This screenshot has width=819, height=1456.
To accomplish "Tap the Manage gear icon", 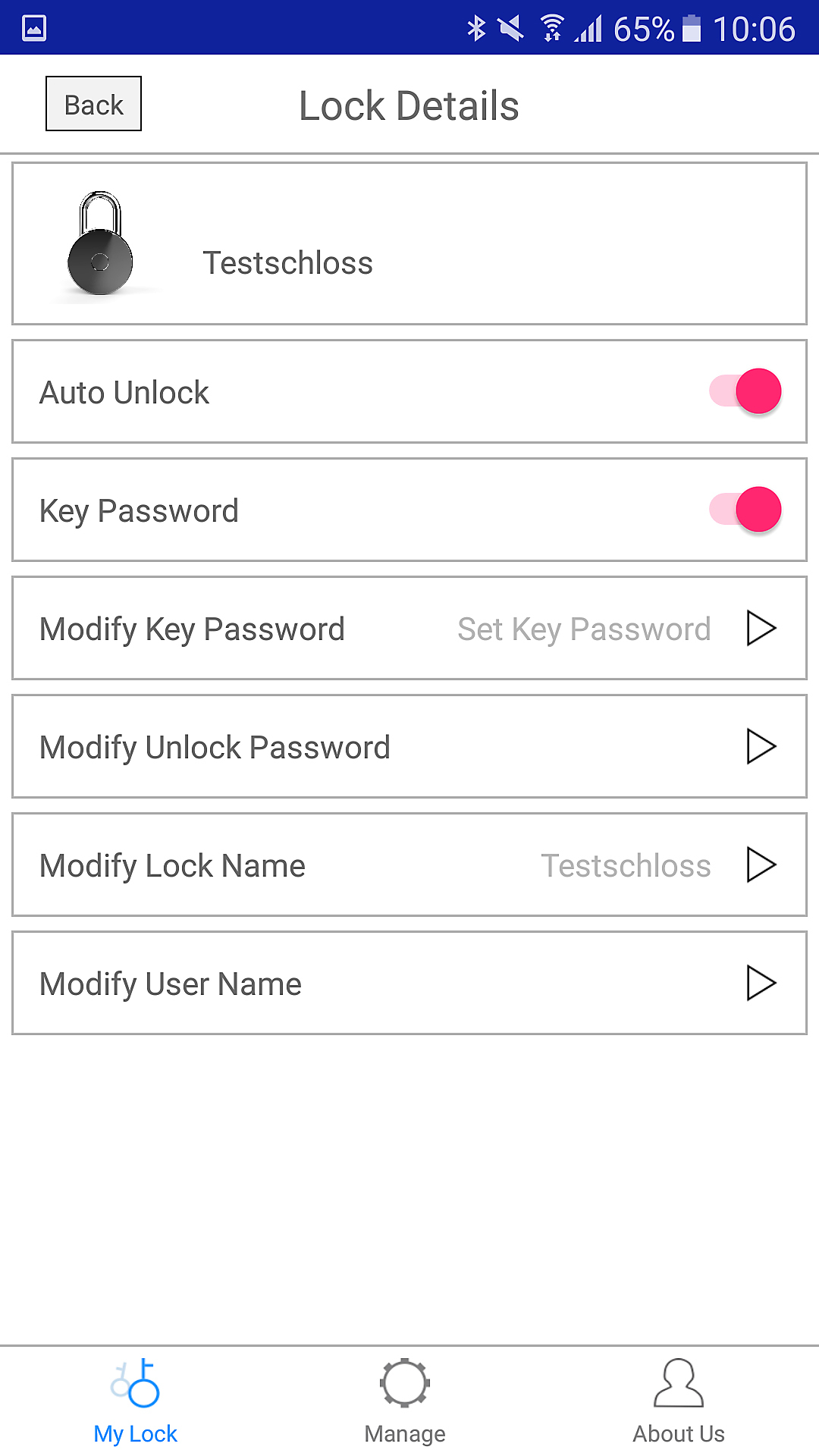I will tap(405, 1383).
